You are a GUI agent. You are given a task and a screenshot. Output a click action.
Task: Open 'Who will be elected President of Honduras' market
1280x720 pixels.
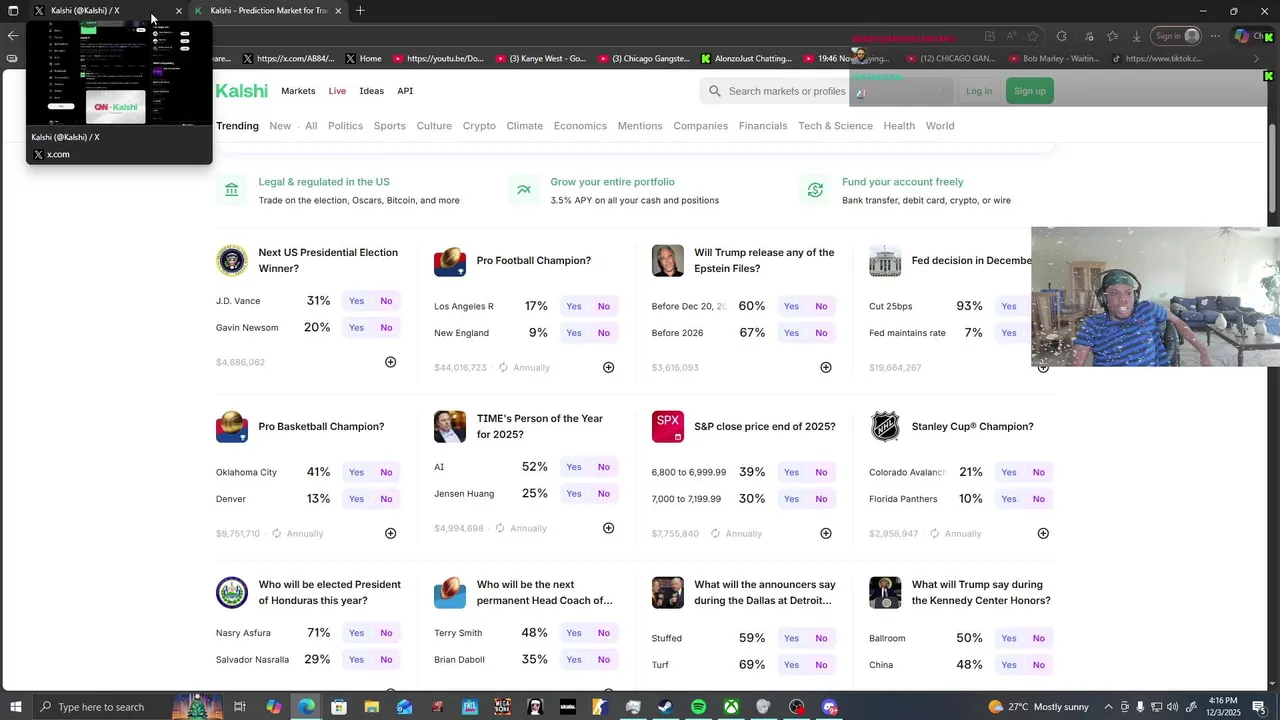[x=329, y=593]
